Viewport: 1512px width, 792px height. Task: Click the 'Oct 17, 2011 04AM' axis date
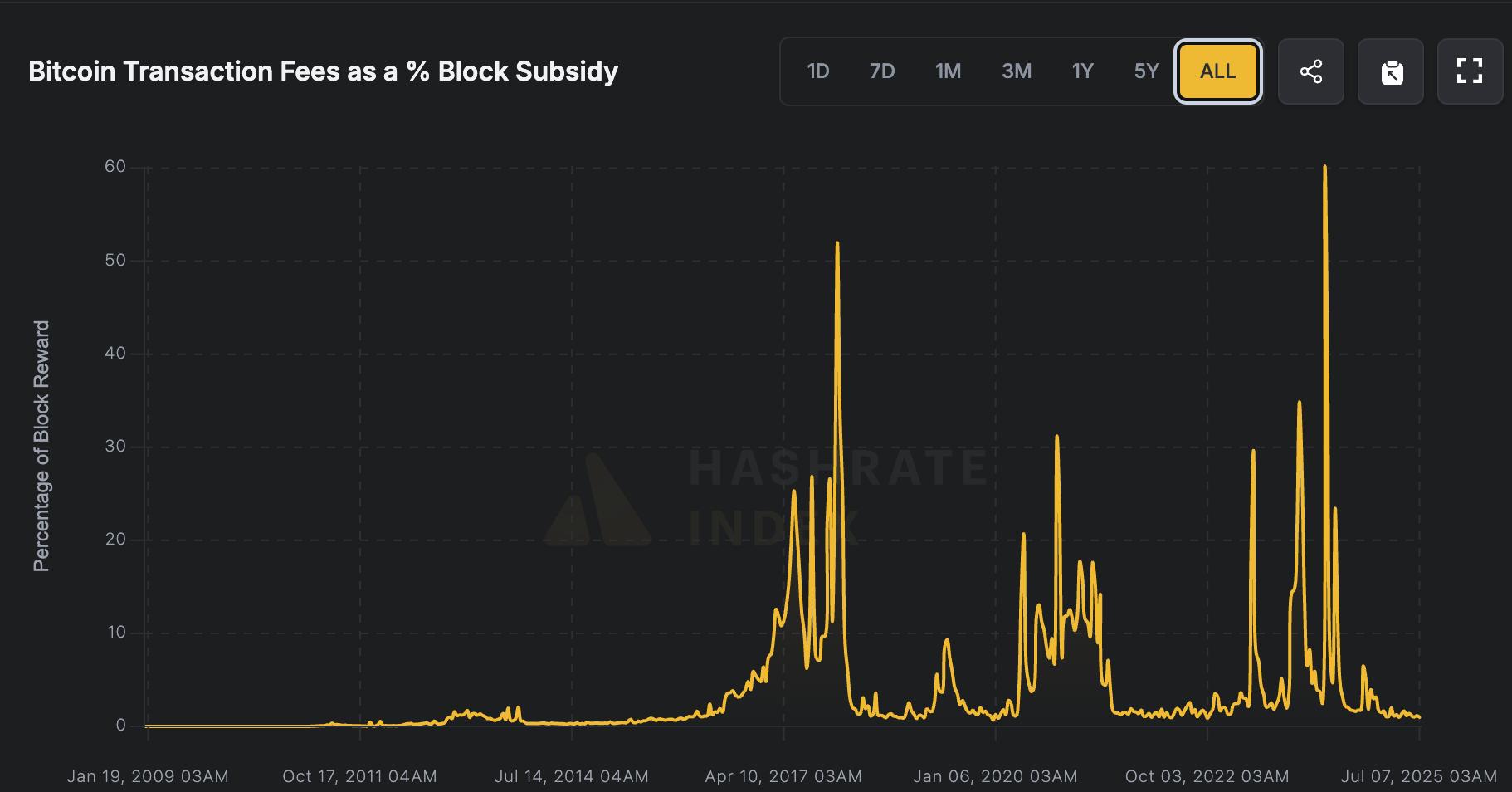click(359, 776)
